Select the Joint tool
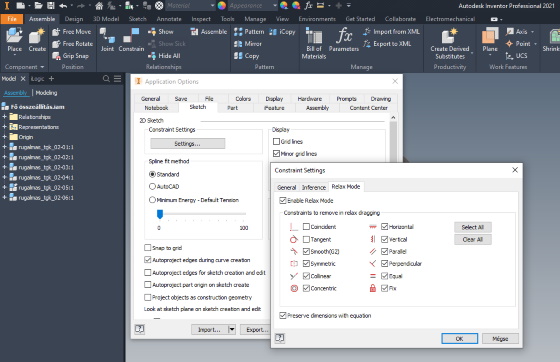560x362 pixels. point(107,40)
